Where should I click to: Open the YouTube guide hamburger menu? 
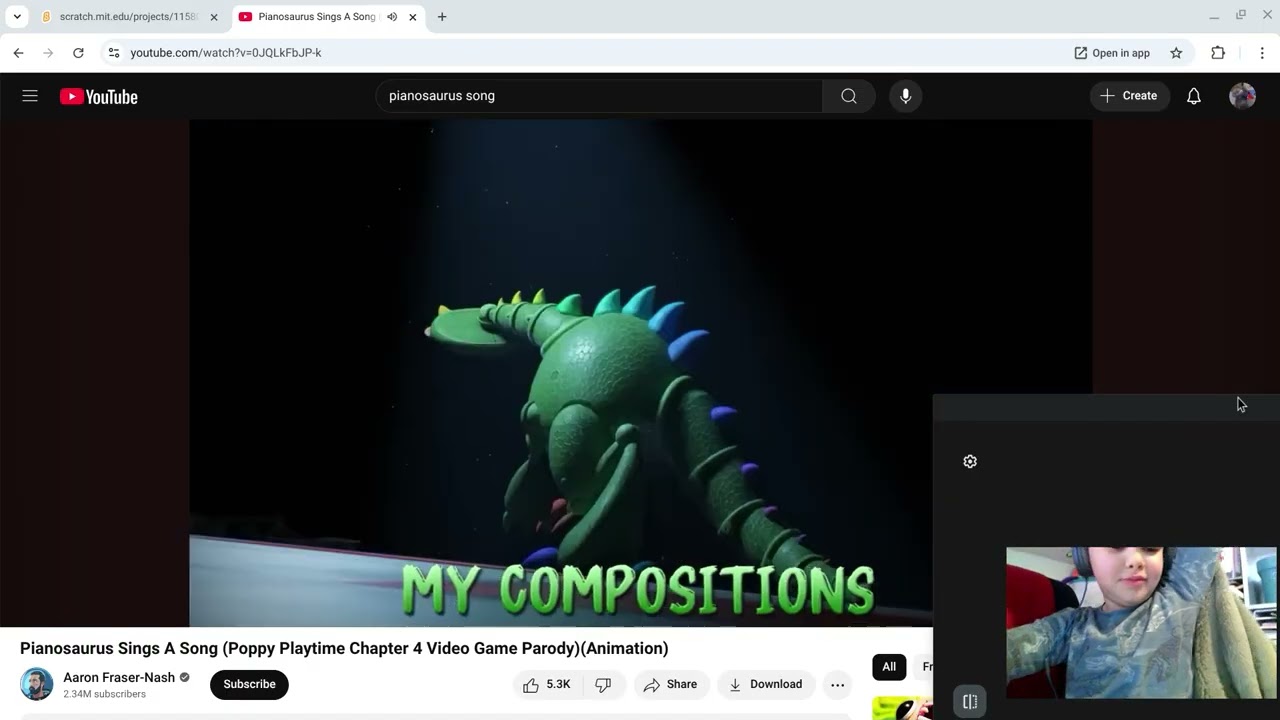point(30,96)
